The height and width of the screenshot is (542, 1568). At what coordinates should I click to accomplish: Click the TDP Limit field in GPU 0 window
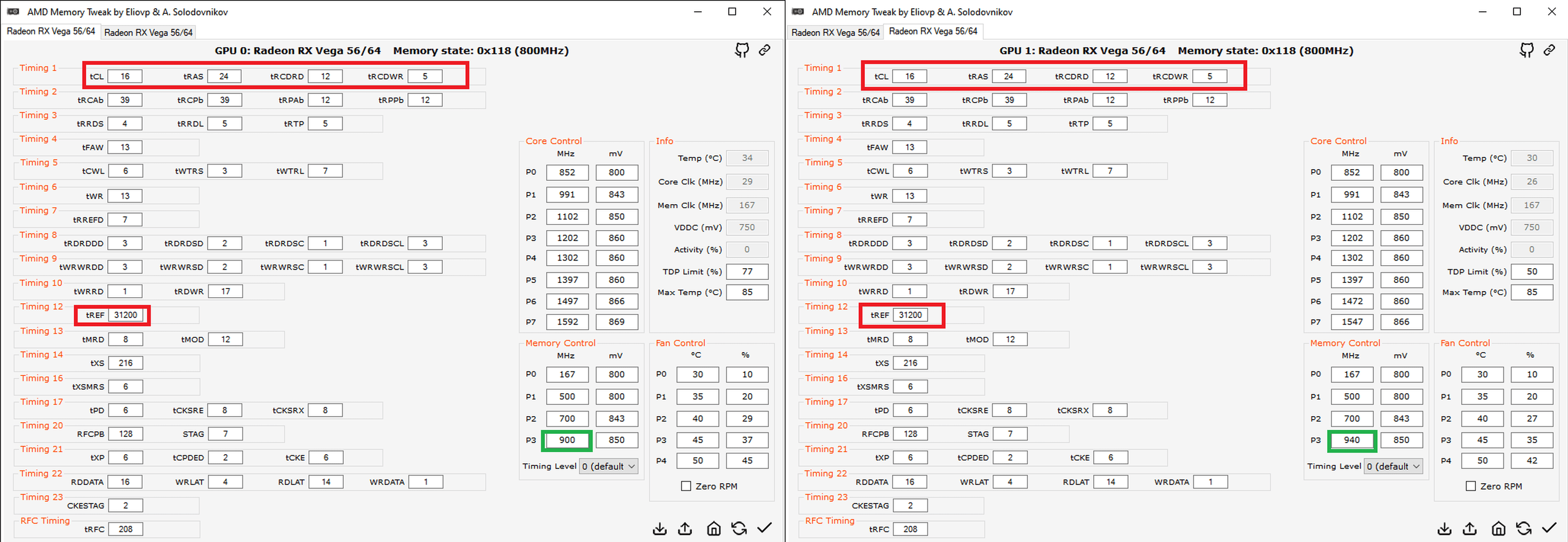point(747,272)
